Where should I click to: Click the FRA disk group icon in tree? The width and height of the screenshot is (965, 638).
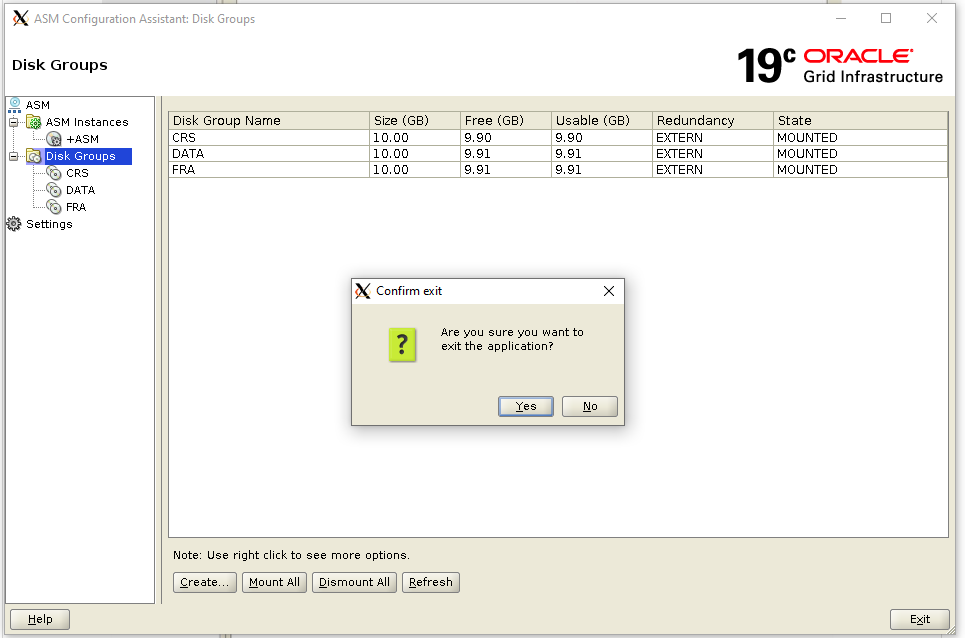(54, 207)
